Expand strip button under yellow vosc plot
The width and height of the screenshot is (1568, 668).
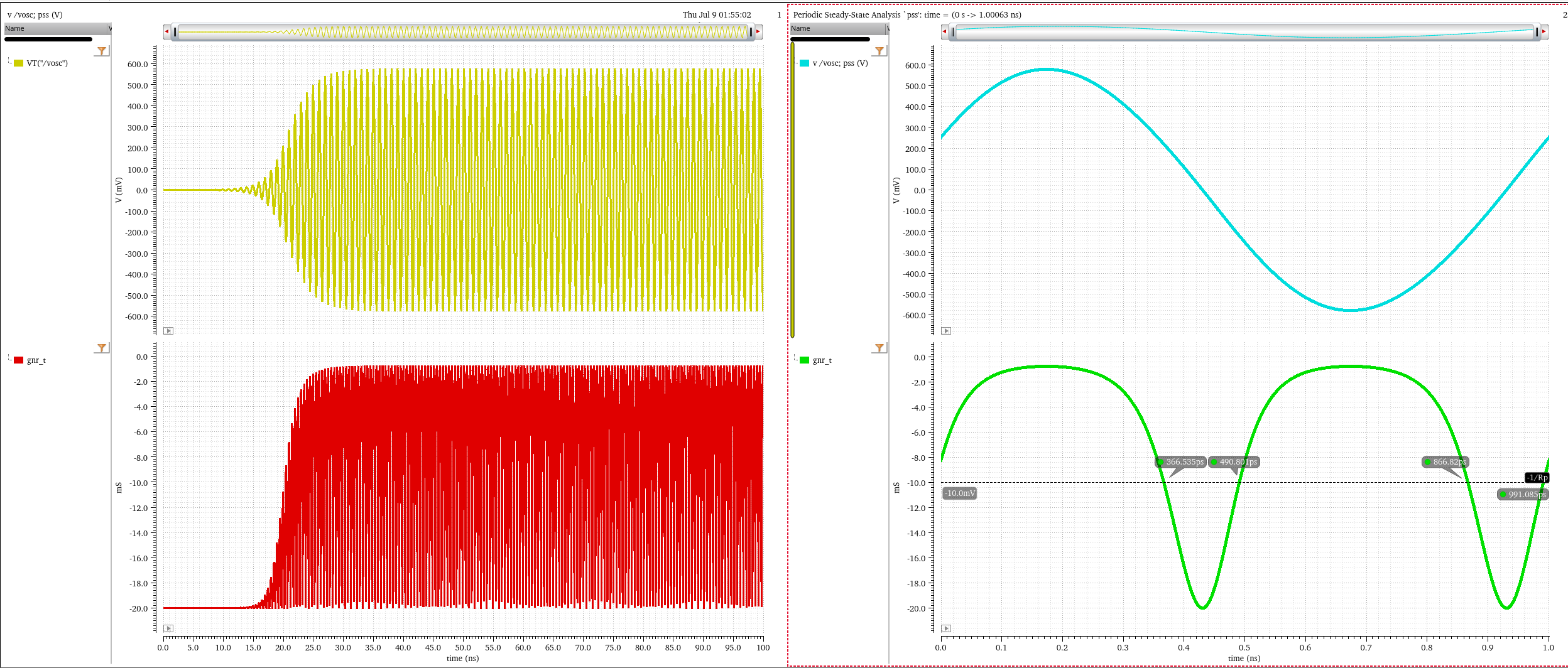point(168,331)
